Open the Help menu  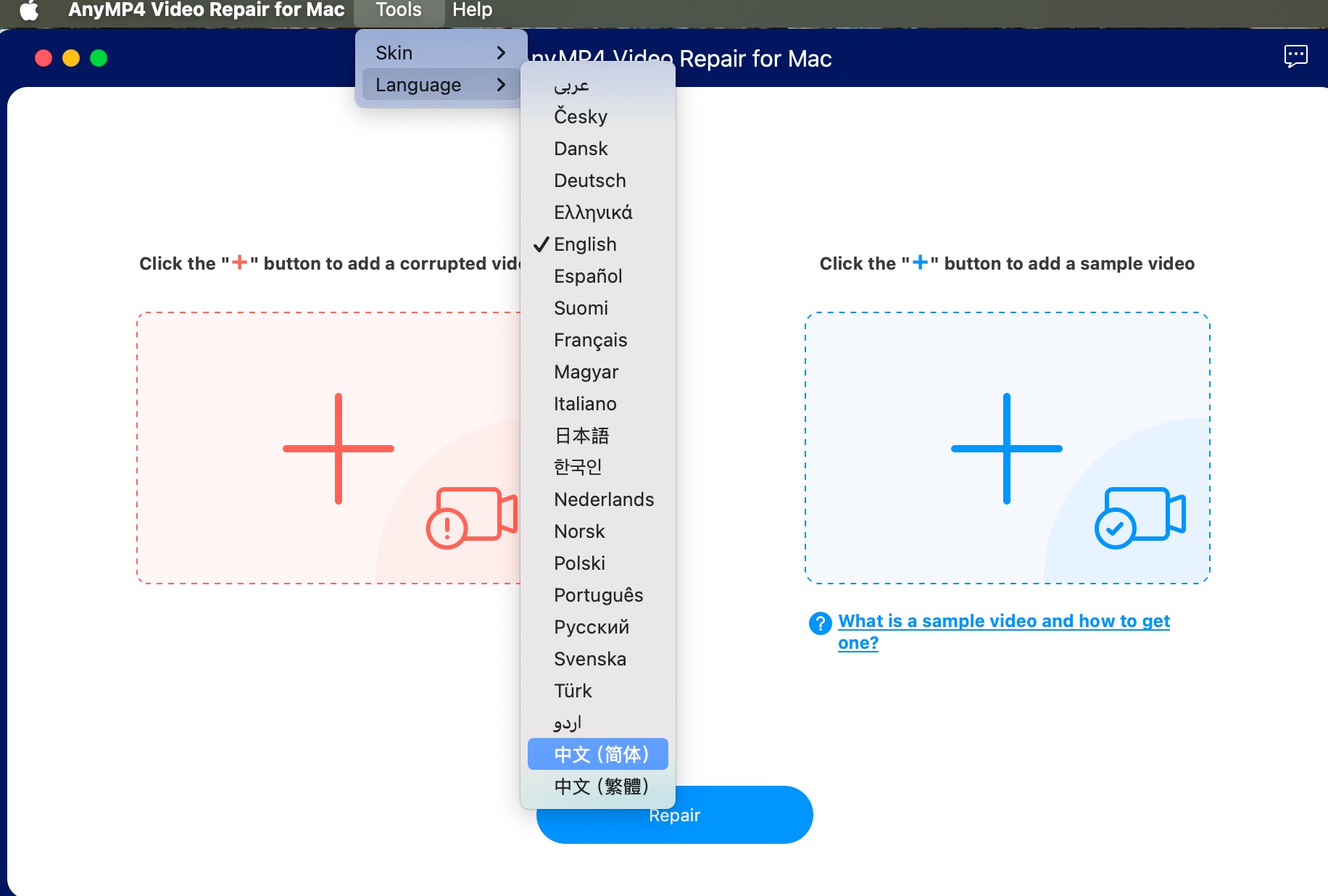472,10
